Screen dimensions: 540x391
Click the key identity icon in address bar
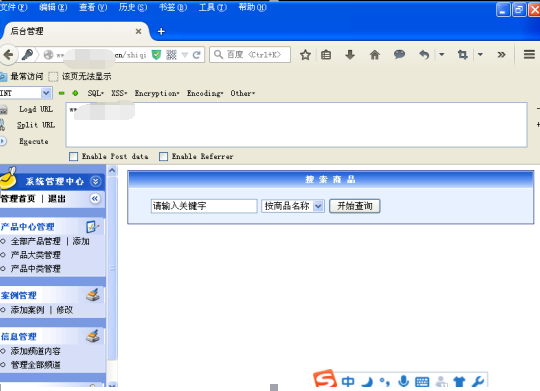point(27,54)
